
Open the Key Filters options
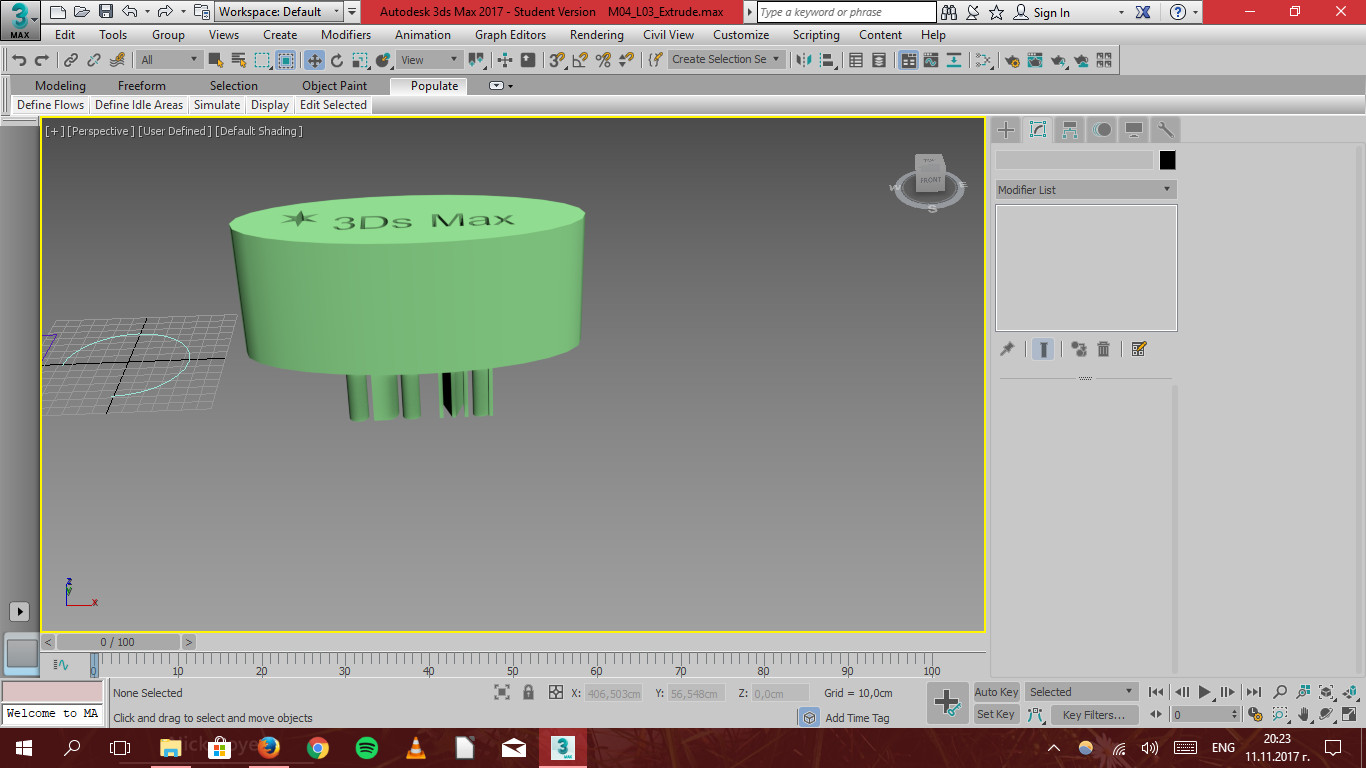(x=1097, y=713)
